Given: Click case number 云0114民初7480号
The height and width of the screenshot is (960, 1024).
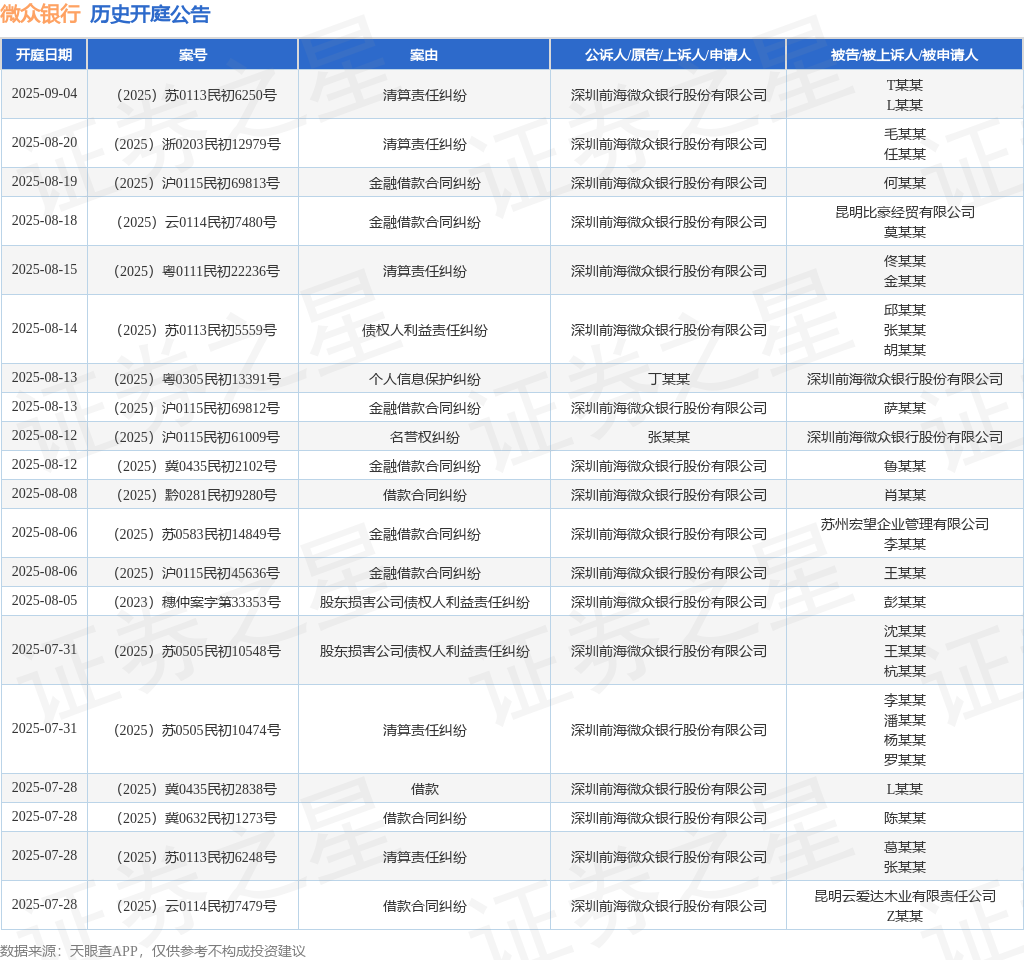Looking at the screenshot, I should point(196,223).
